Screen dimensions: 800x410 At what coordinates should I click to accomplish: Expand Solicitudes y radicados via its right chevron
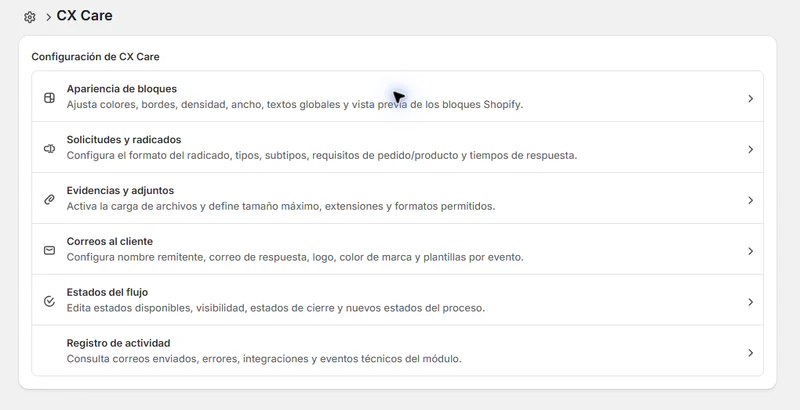(751, 149)
